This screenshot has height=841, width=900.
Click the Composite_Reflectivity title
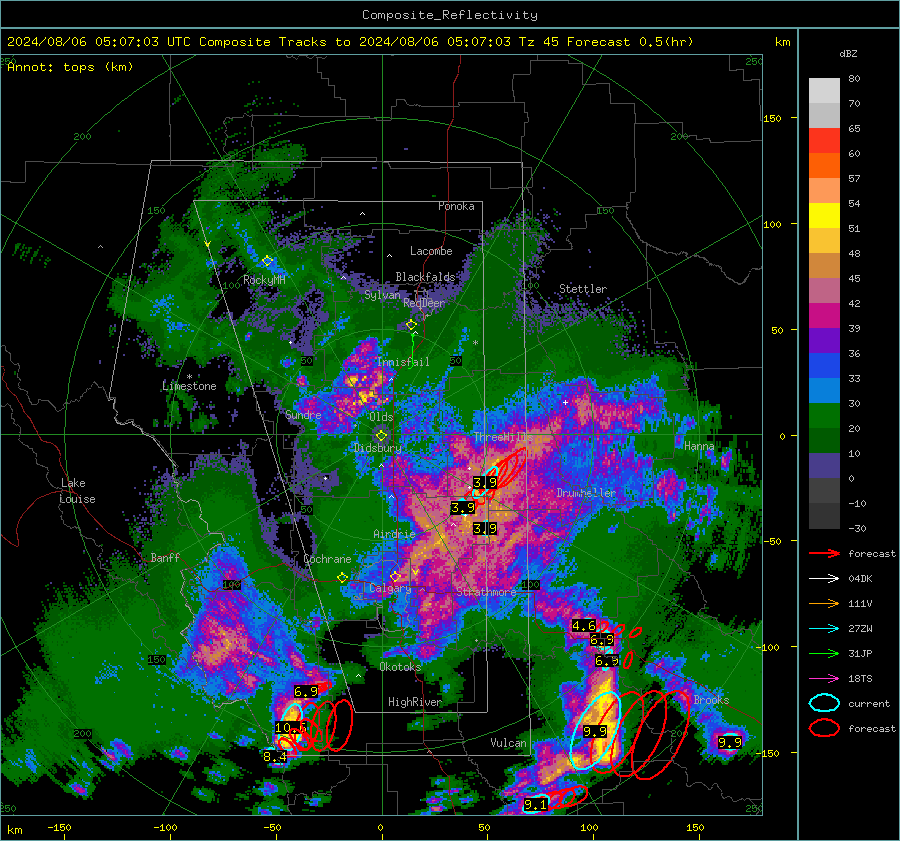click(x=450, y=15)
